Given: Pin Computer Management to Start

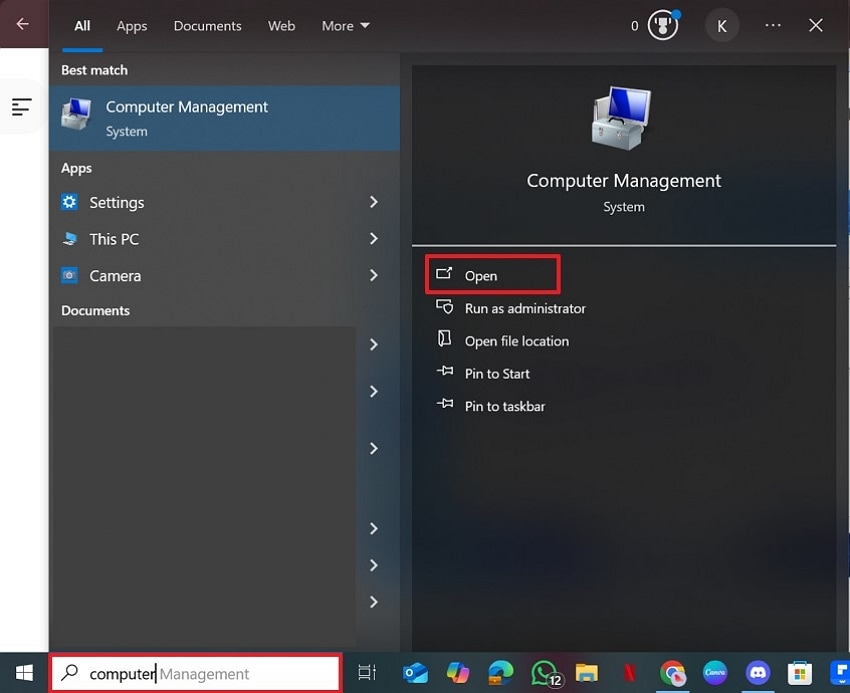Looking at the screenshot, I should click(497, 374).
